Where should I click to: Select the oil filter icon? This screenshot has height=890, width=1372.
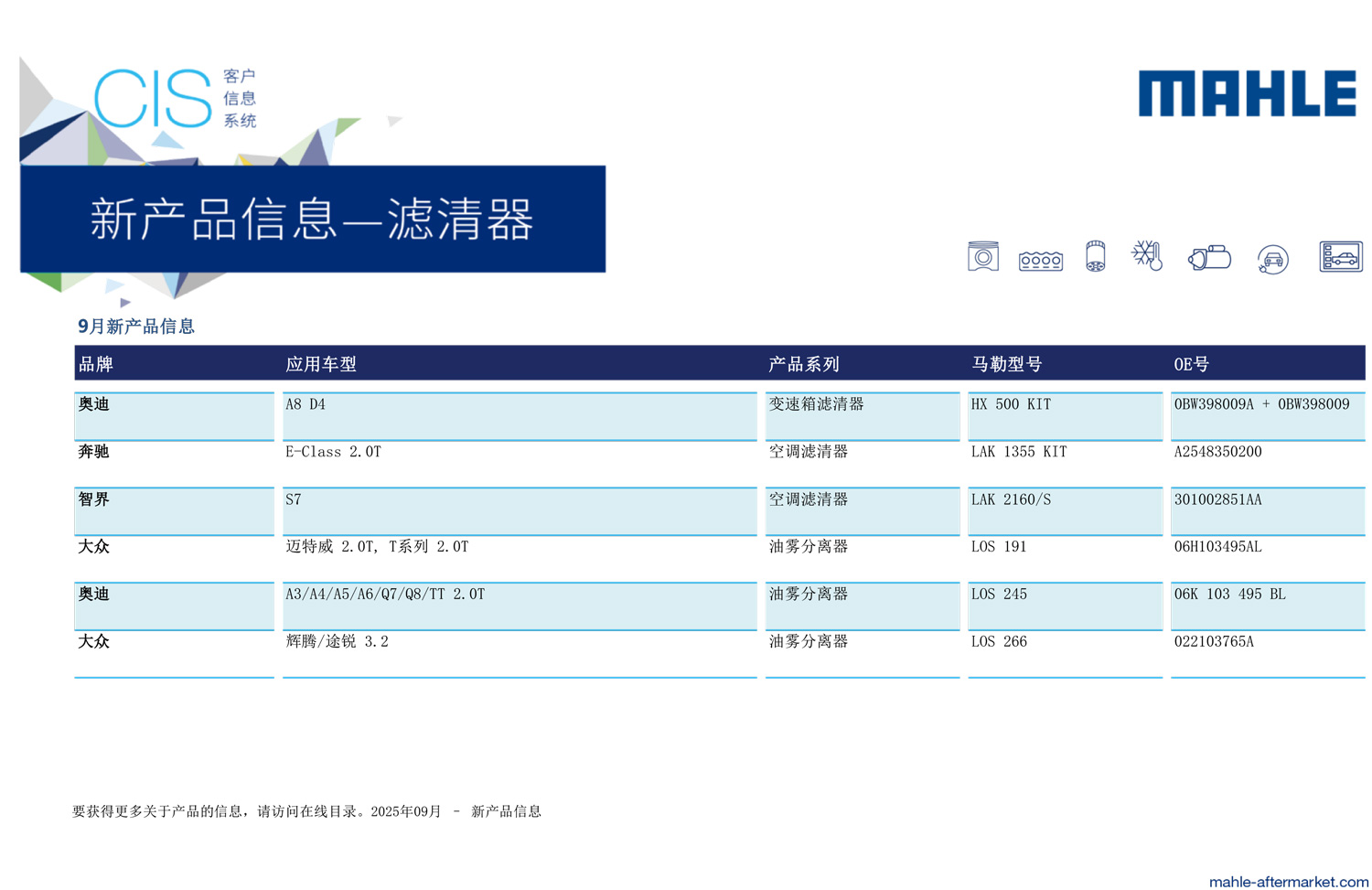point(1095,257)
